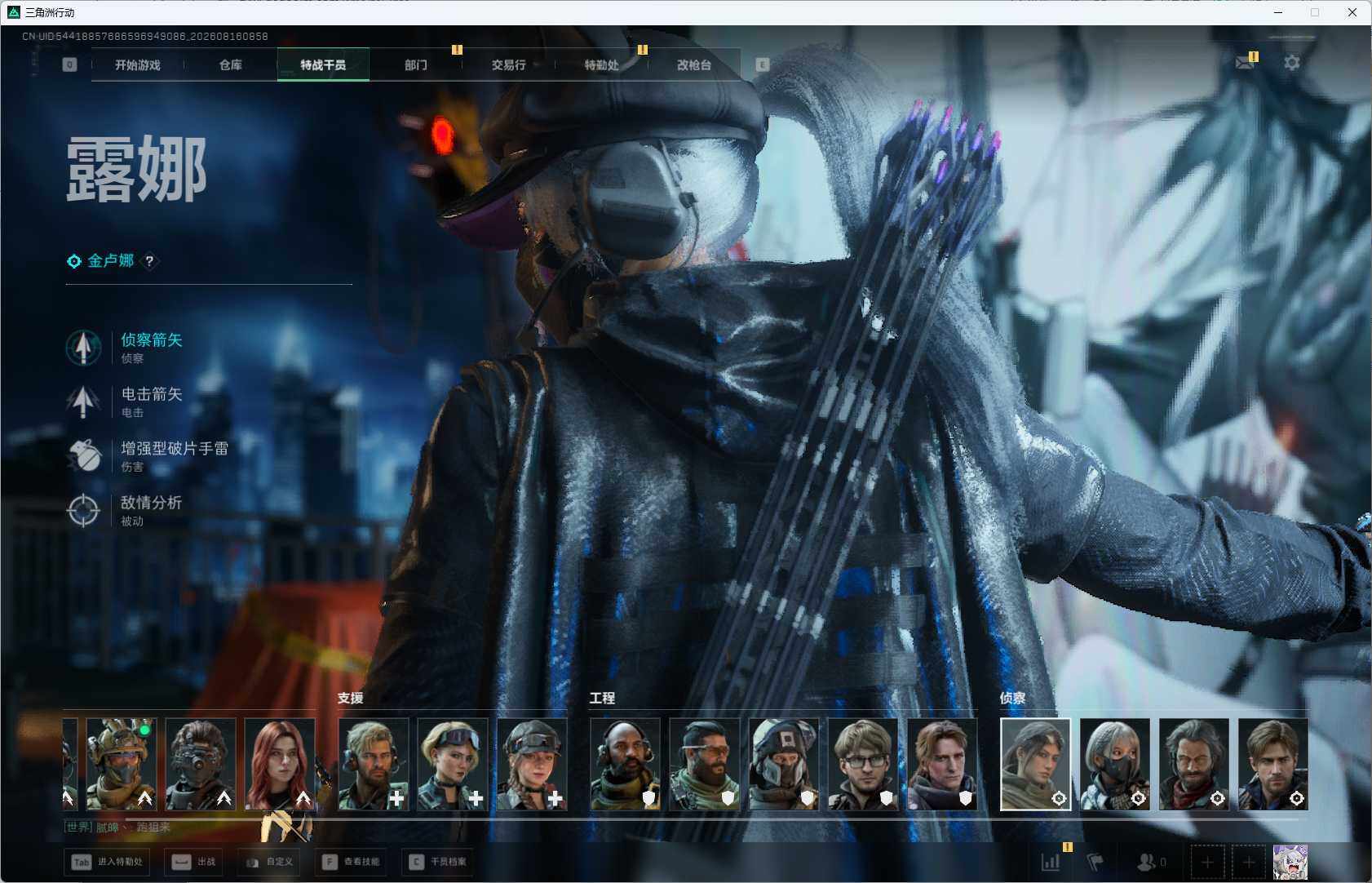Viewport: 1372px width, 883px height.
Task: Open the 干员档案 operator file button
Action: [438, 862]
